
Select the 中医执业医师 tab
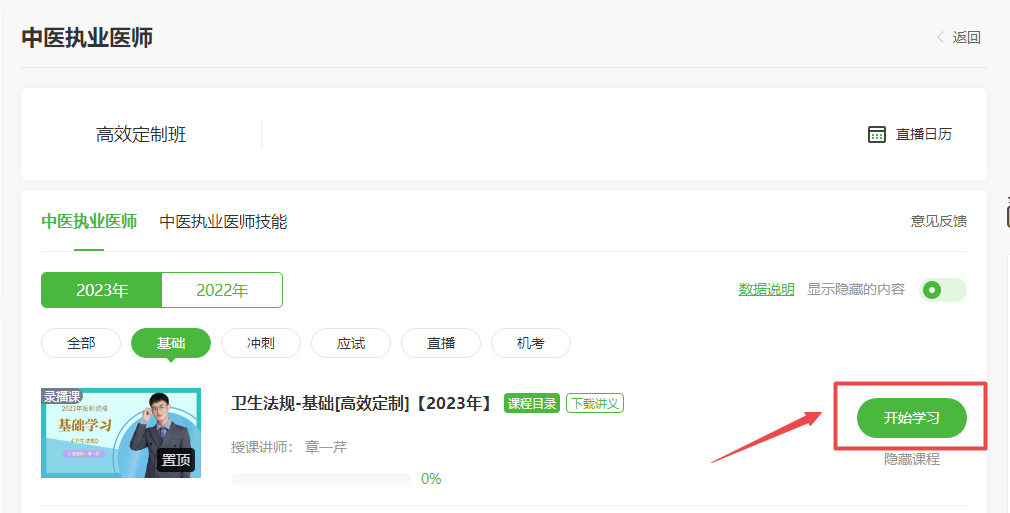click(89, 222)
